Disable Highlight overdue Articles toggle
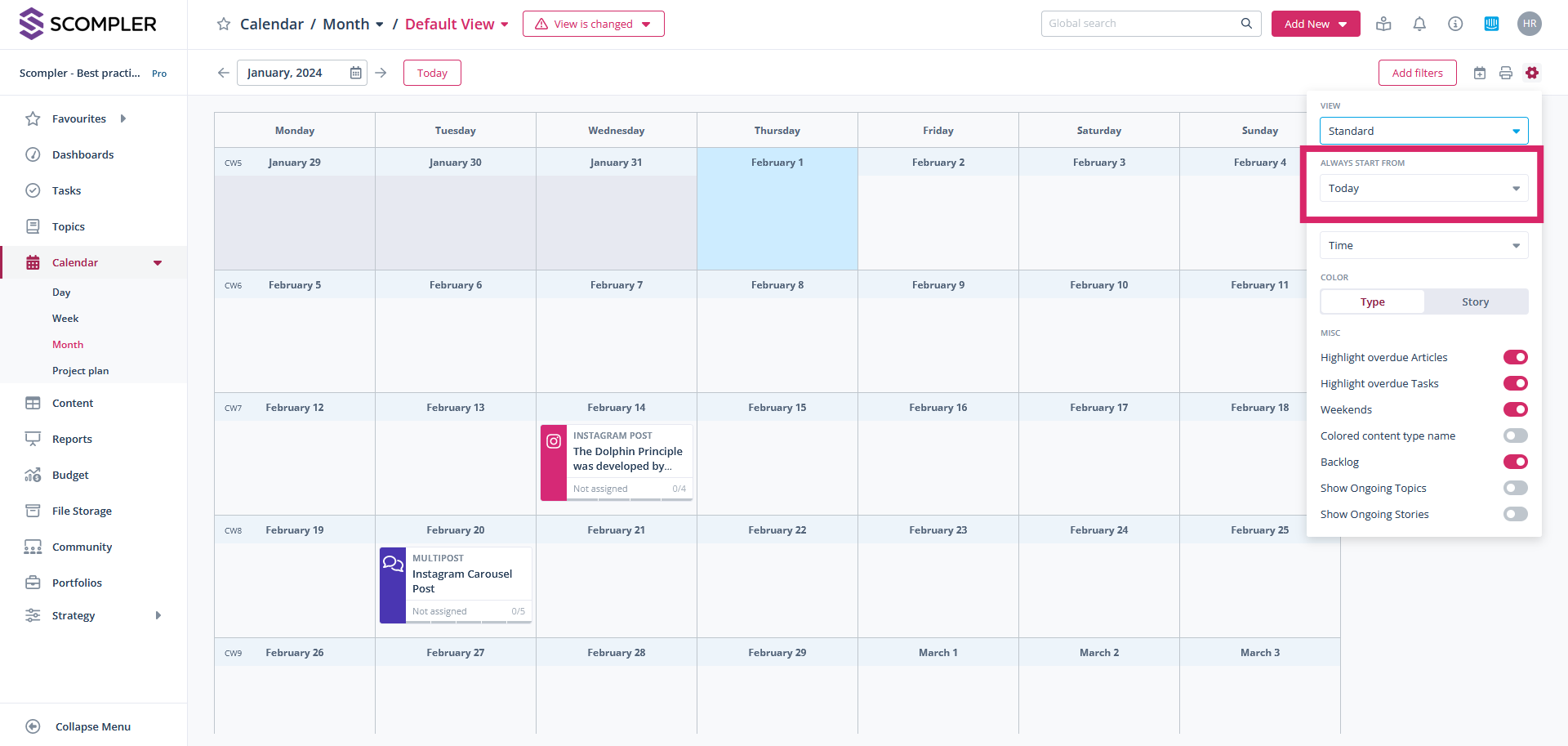 (1515, 357)
